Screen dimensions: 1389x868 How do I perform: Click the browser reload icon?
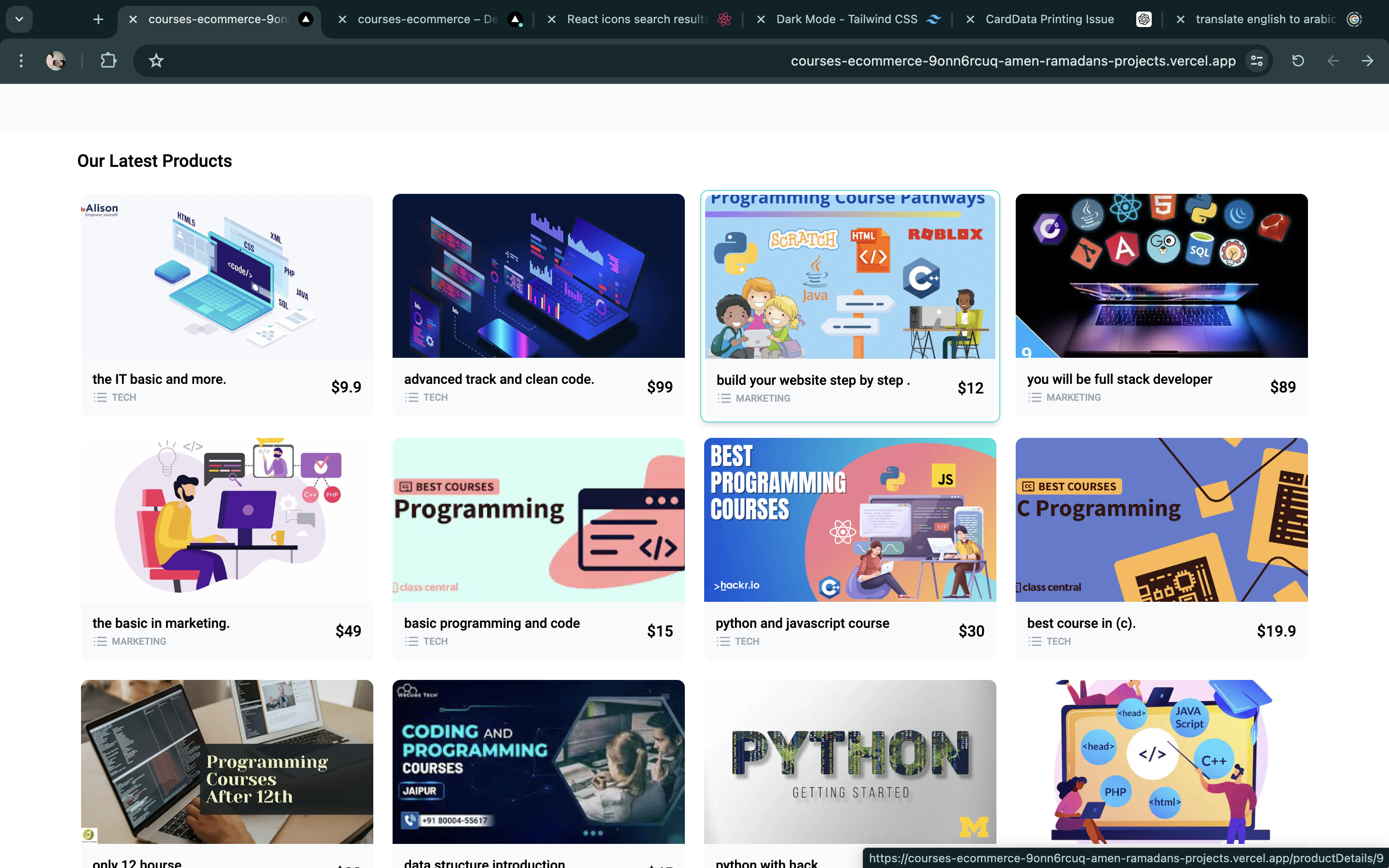pos(1298,60)
